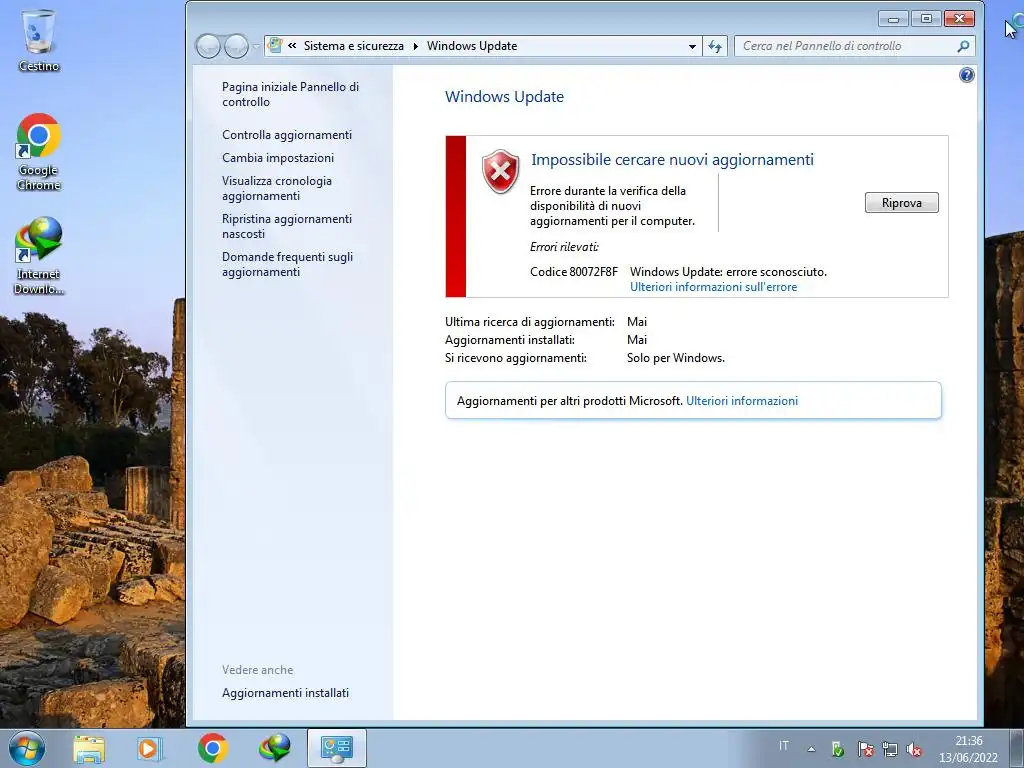Click the Impossibile cercare nuovi aggiornamenti heading

pos(672,159)
